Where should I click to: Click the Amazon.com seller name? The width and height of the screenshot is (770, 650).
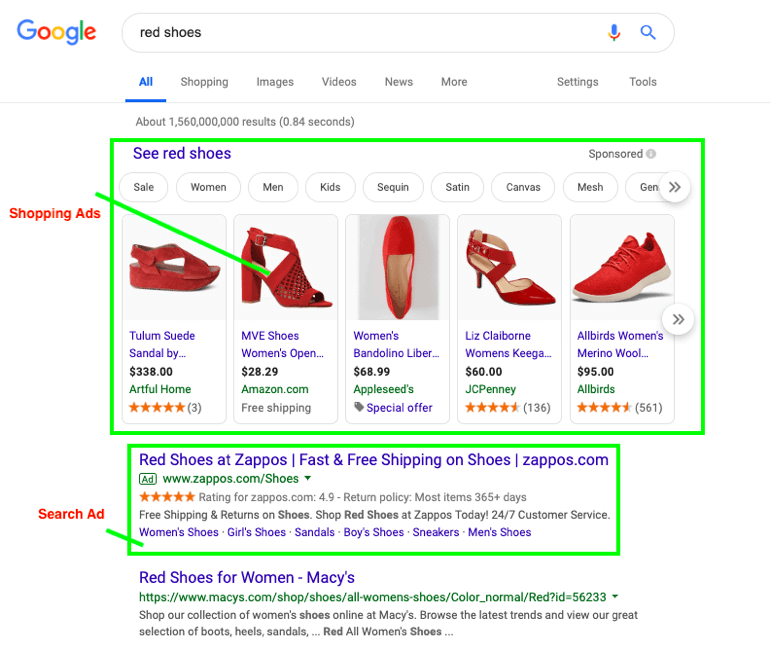tap(275, 389)
